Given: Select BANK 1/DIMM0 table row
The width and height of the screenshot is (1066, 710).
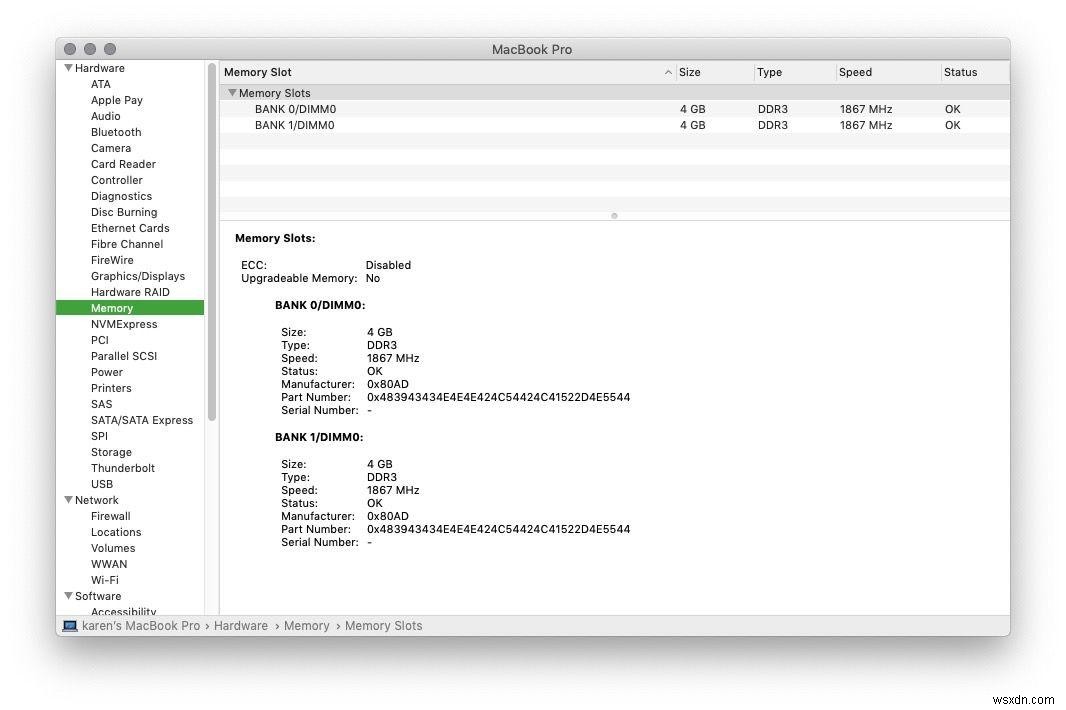Looking at the screenshot, I should tap(615, 125).
